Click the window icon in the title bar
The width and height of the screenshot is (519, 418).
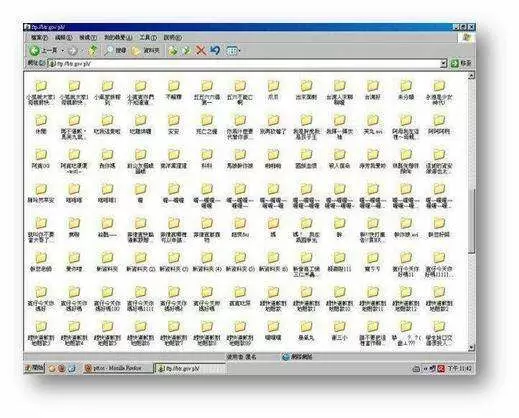[27, 27]
